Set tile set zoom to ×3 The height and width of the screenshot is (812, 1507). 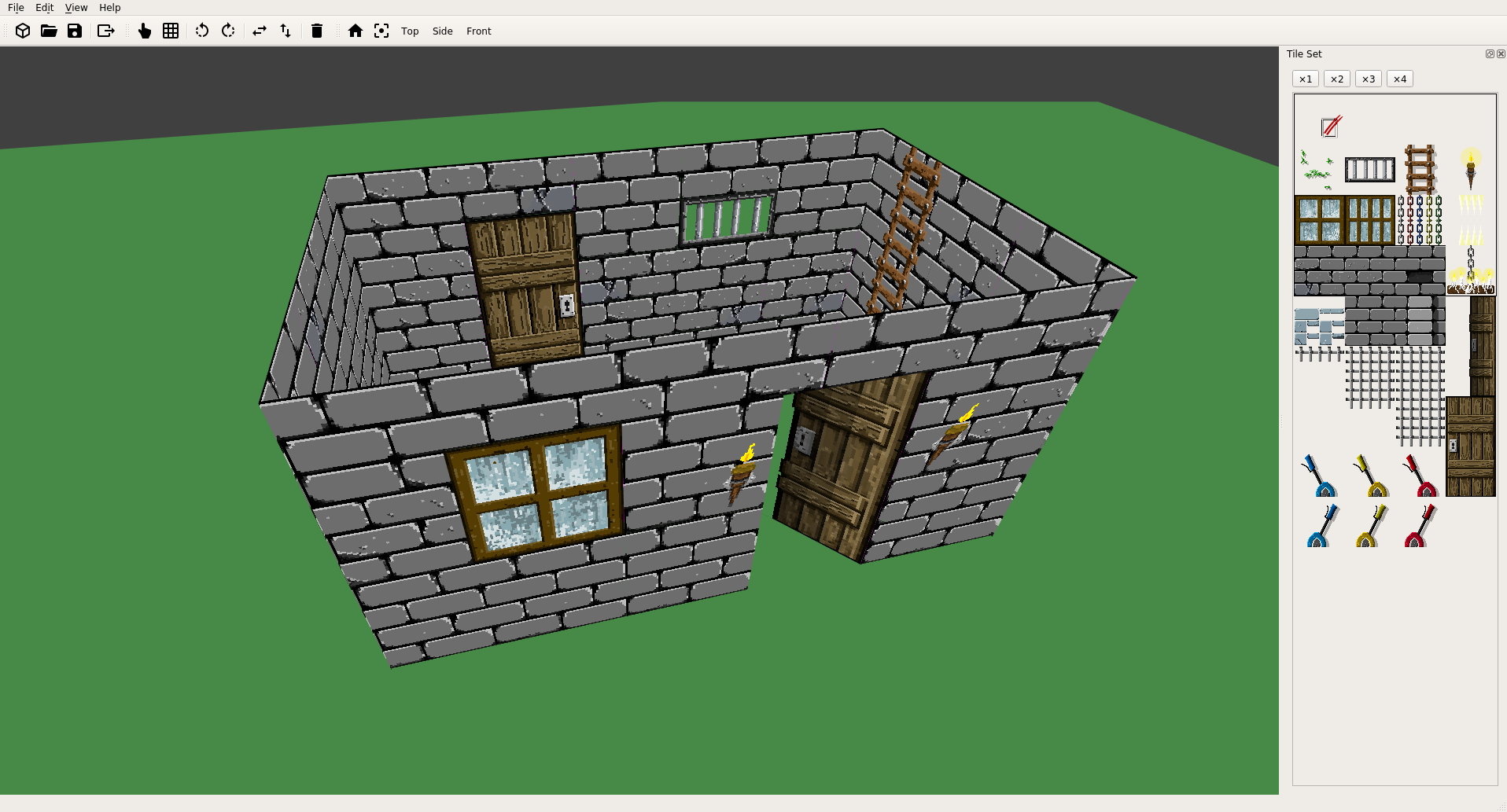tap(1369, 79)
